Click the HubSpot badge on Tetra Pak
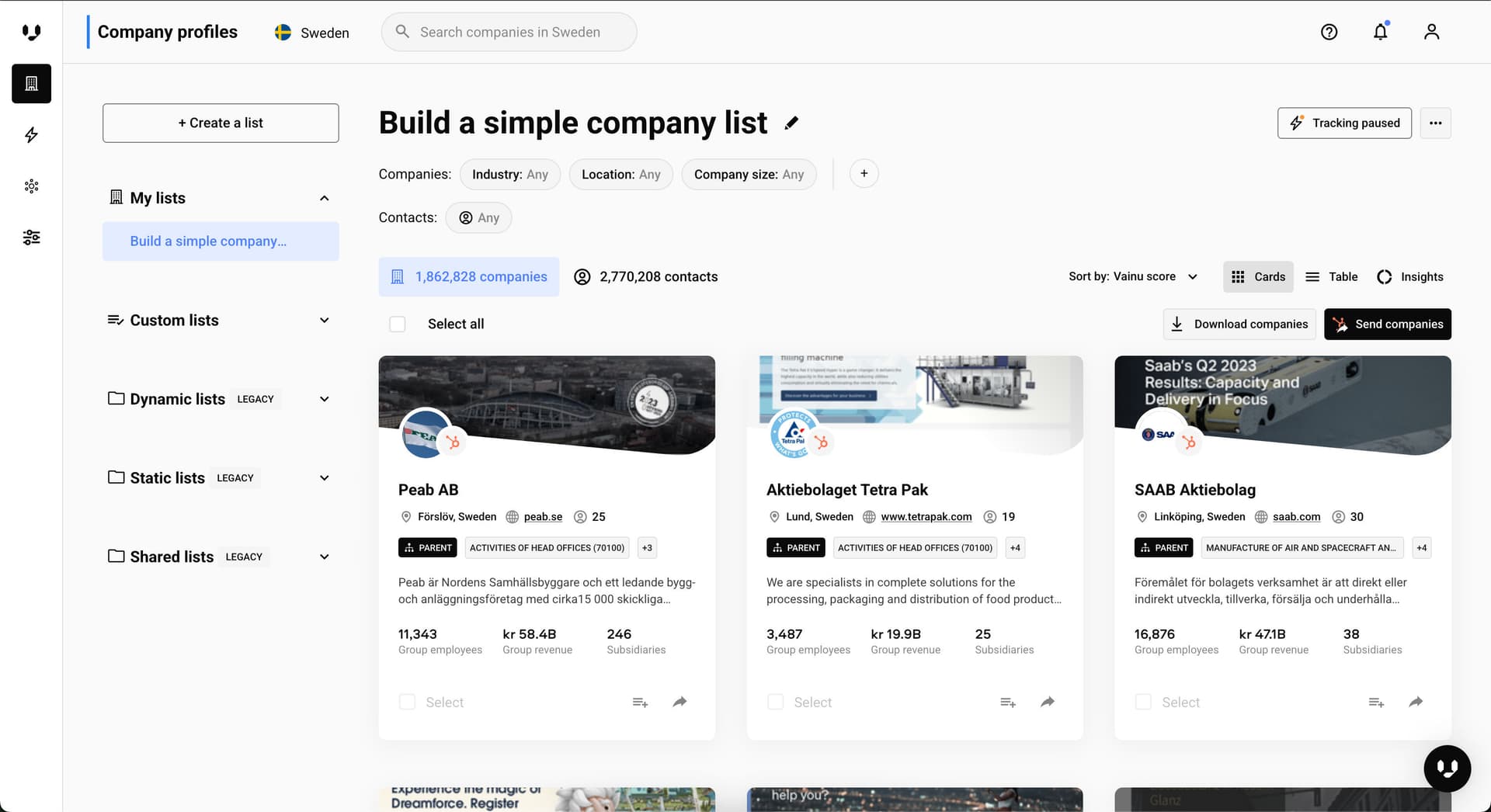This screenshot has width=1491, height=812. click(x=821, y=442)
